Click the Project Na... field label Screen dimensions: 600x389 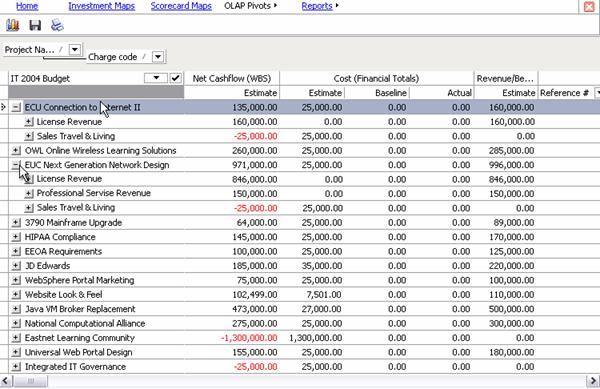pyautogui.click(x=29, y=50)
